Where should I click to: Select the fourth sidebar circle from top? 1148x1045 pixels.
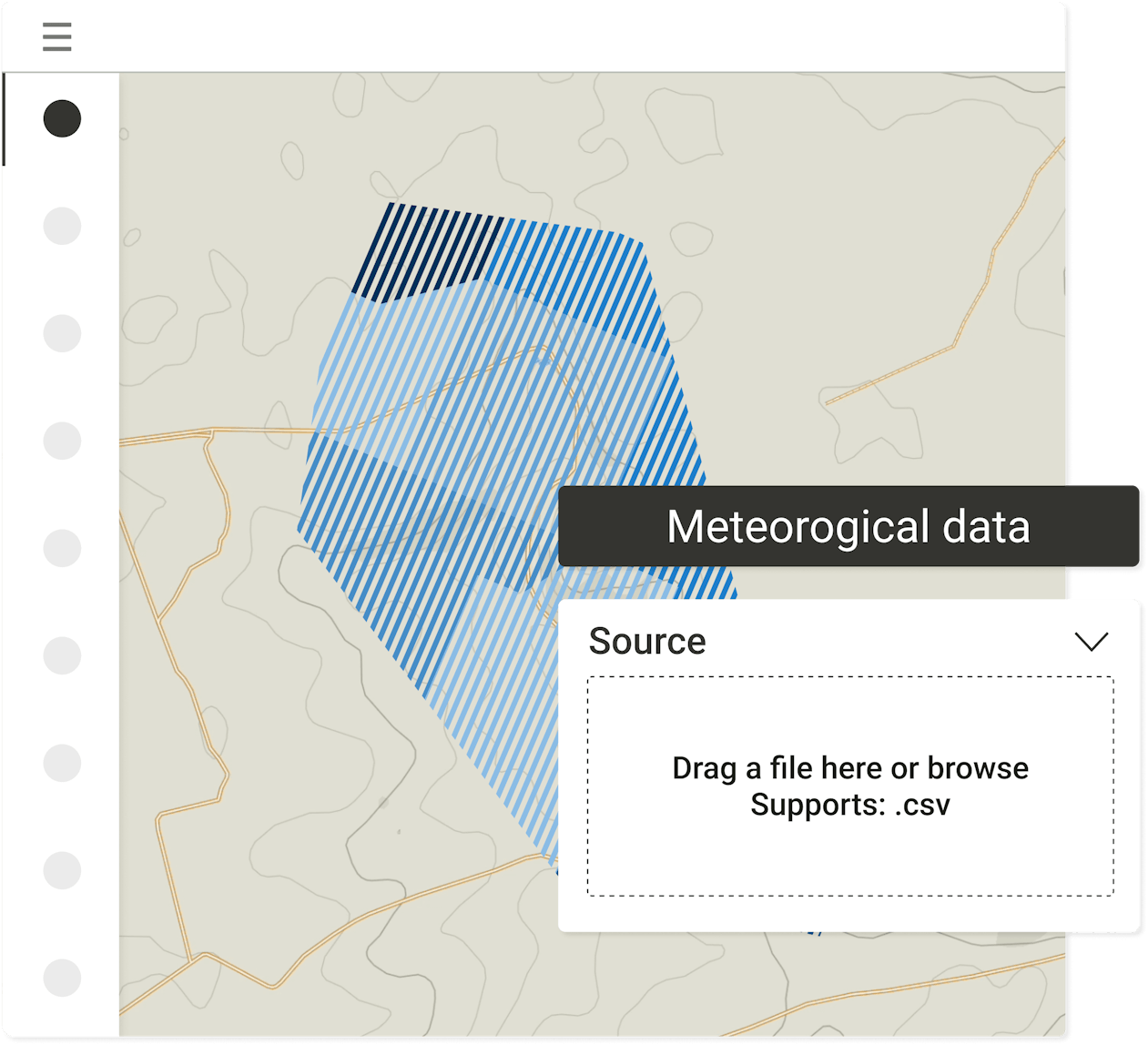tap(62, 441)
